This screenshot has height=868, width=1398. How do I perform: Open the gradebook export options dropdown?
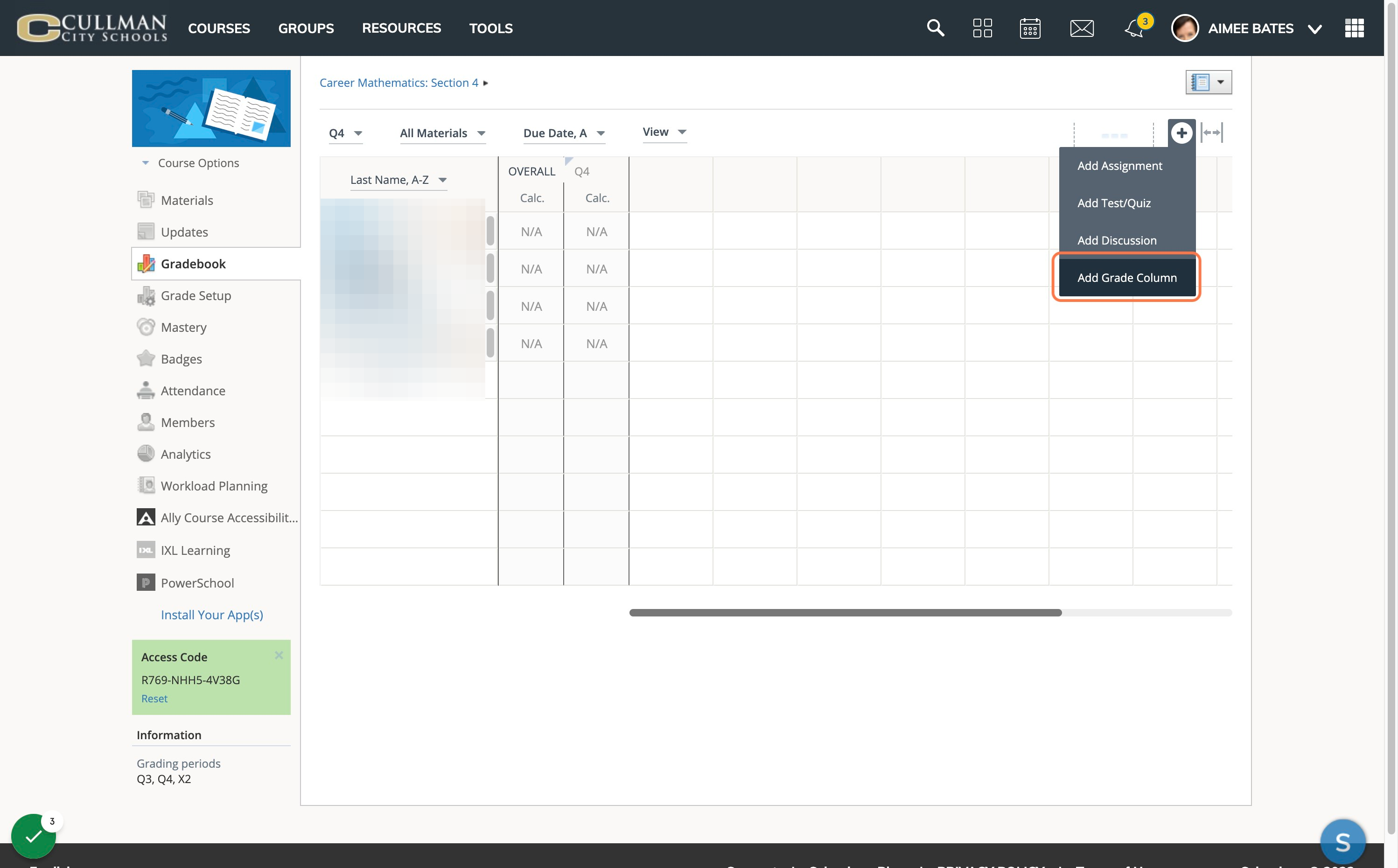click(x=1209, y=82)
